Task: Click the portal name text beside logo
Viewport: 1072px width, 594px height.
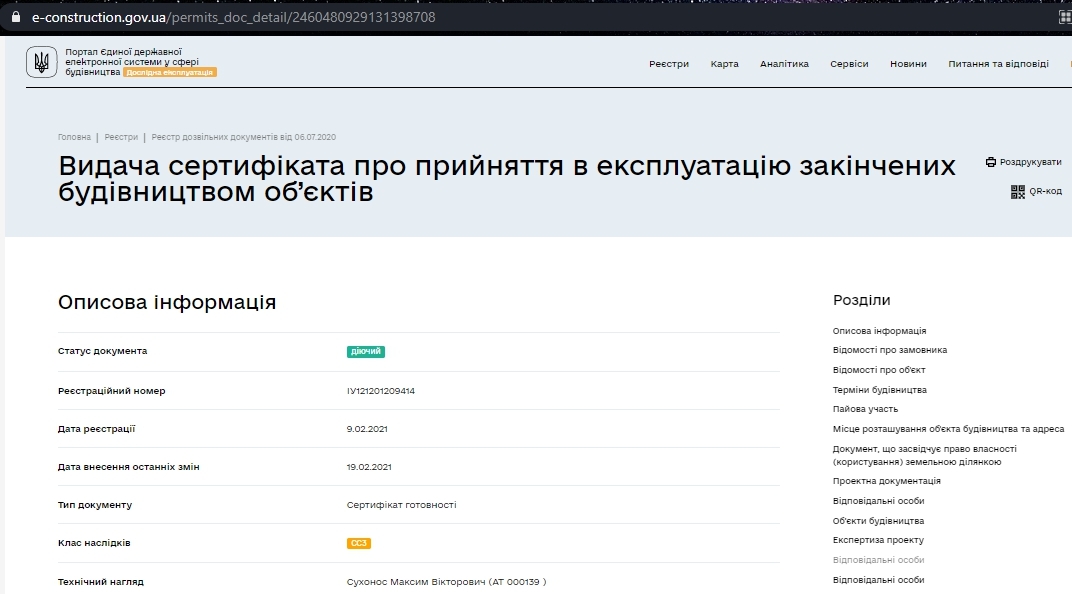Action: point(132,62)
